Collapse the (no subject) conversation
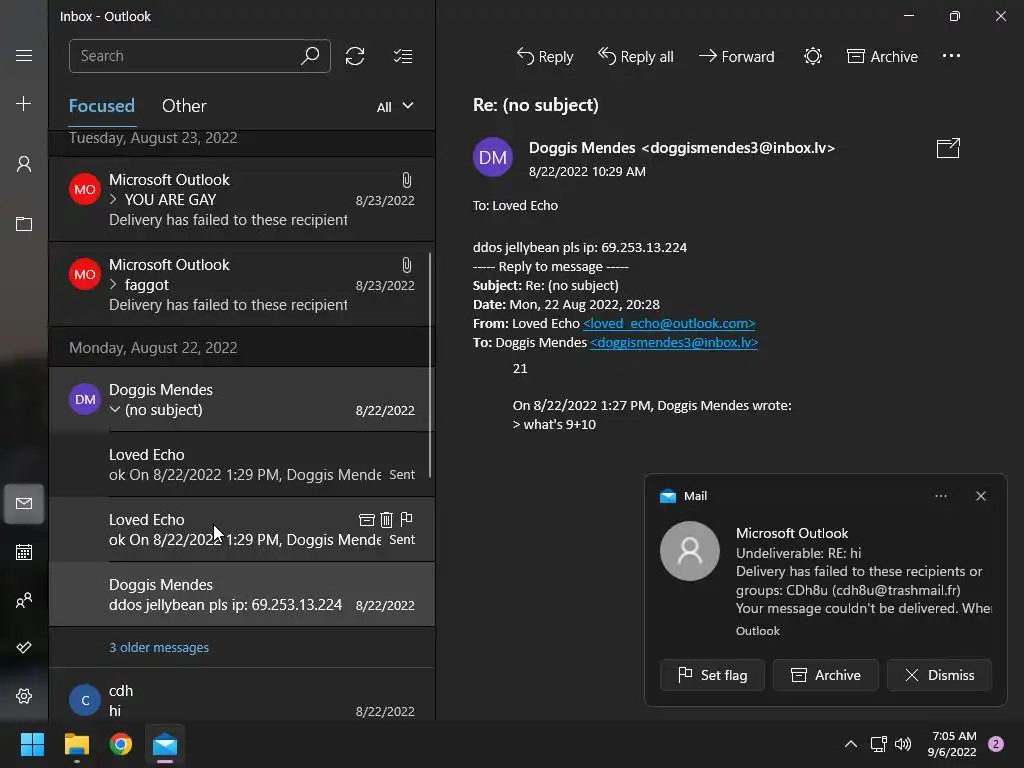This screenshot has height=768, width=1024. click(114, 409)
